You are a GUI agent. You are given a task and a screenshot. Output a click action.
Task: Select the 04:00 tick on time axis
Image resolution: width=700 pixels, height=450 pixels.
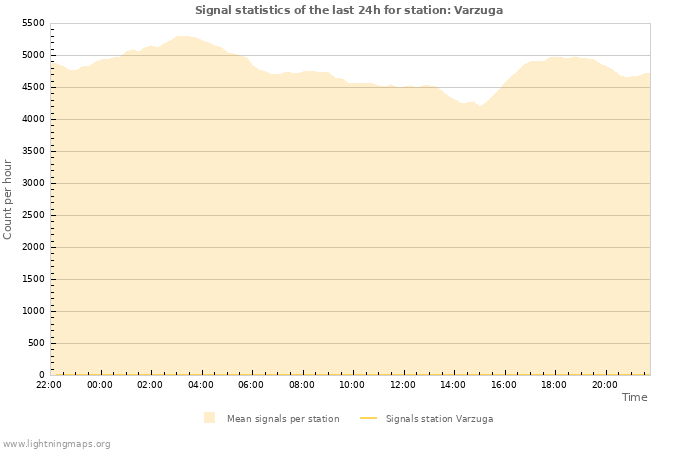pyautogui.click(x=201, y=384)
